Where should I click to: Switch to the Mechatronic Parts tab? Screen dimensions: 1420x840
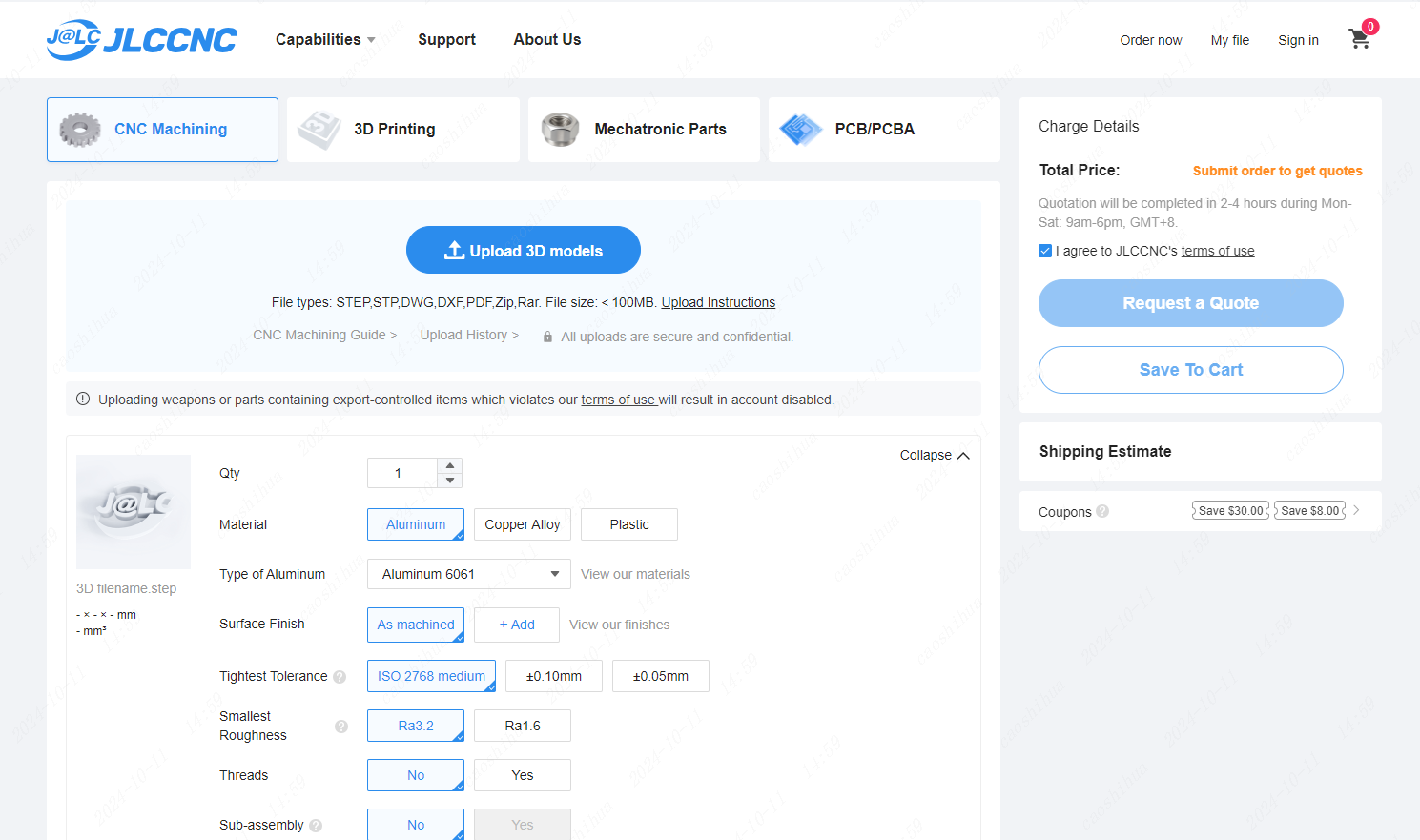point(644,130)
